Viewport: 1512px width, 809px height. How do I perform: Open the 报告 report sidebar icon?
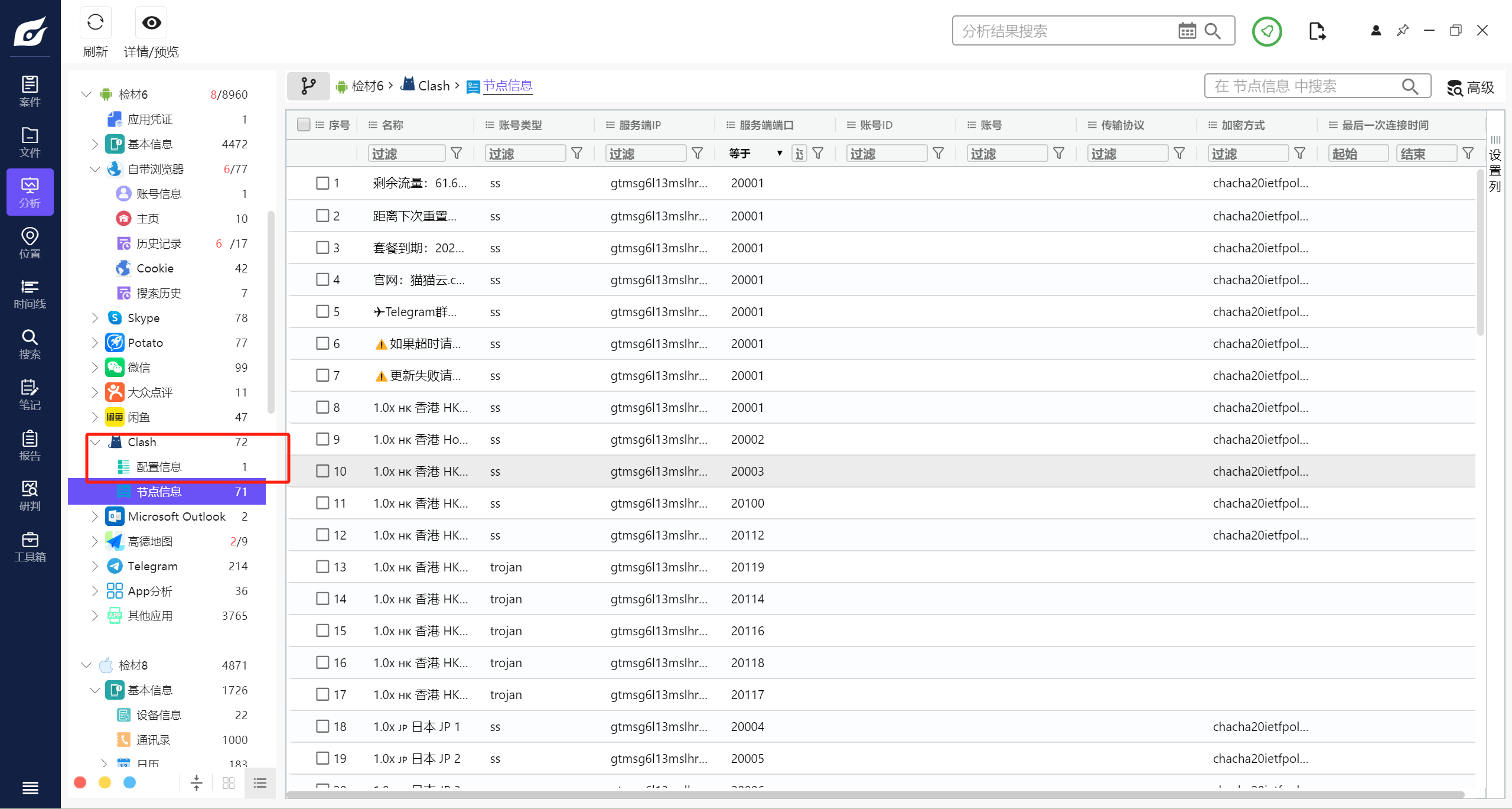point(30,446)
